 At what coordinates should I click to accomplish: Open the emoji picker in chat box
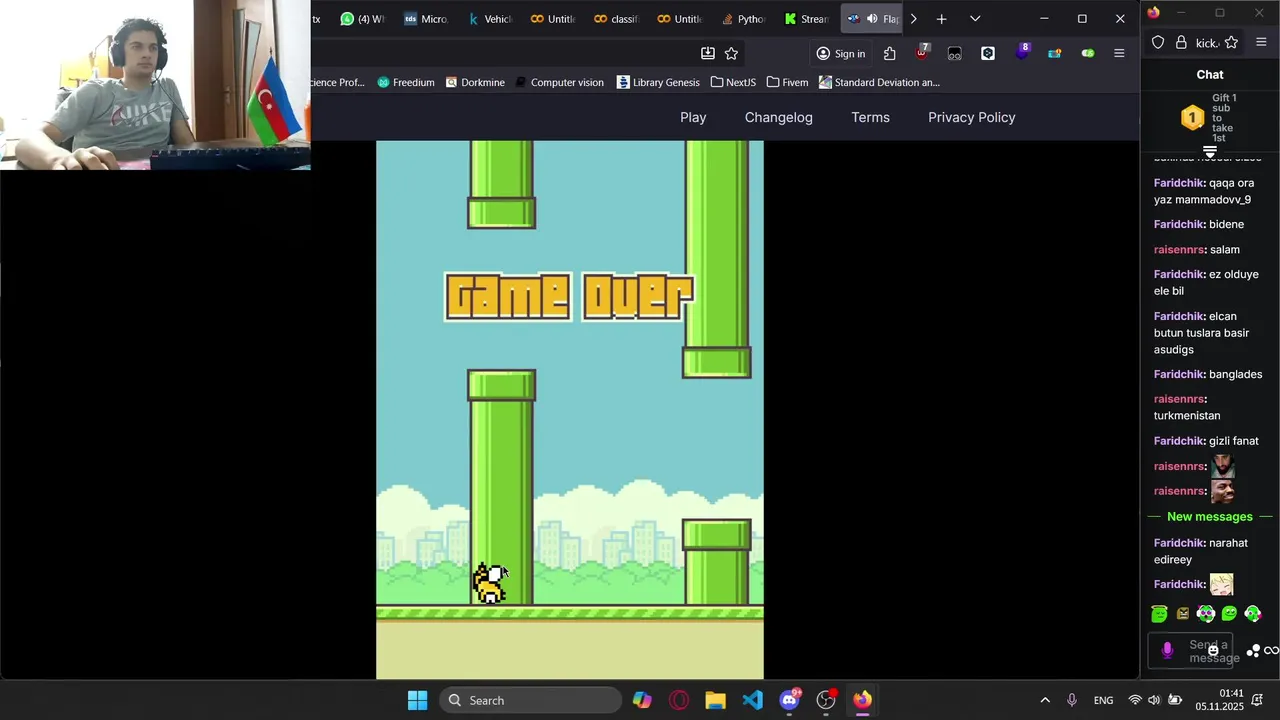point(1213,650)
